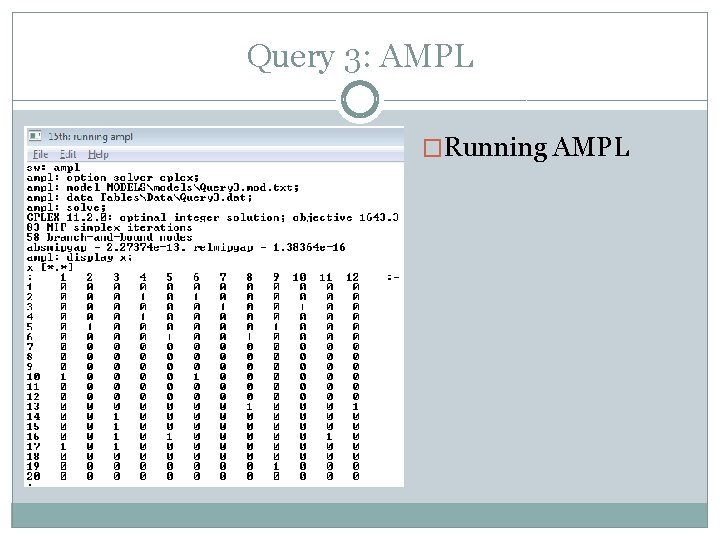Click the 'x [*,*]' output line

(x=50, y=267)
